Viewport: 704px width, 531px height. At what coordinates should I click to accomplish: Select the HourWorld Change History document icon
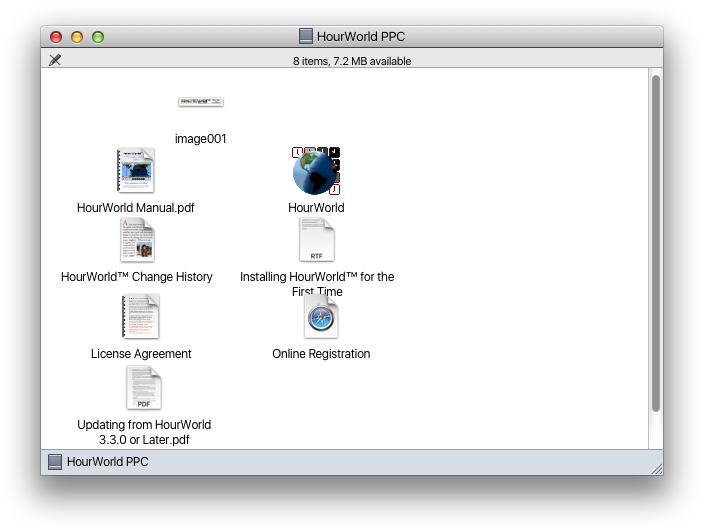(137, 240)
